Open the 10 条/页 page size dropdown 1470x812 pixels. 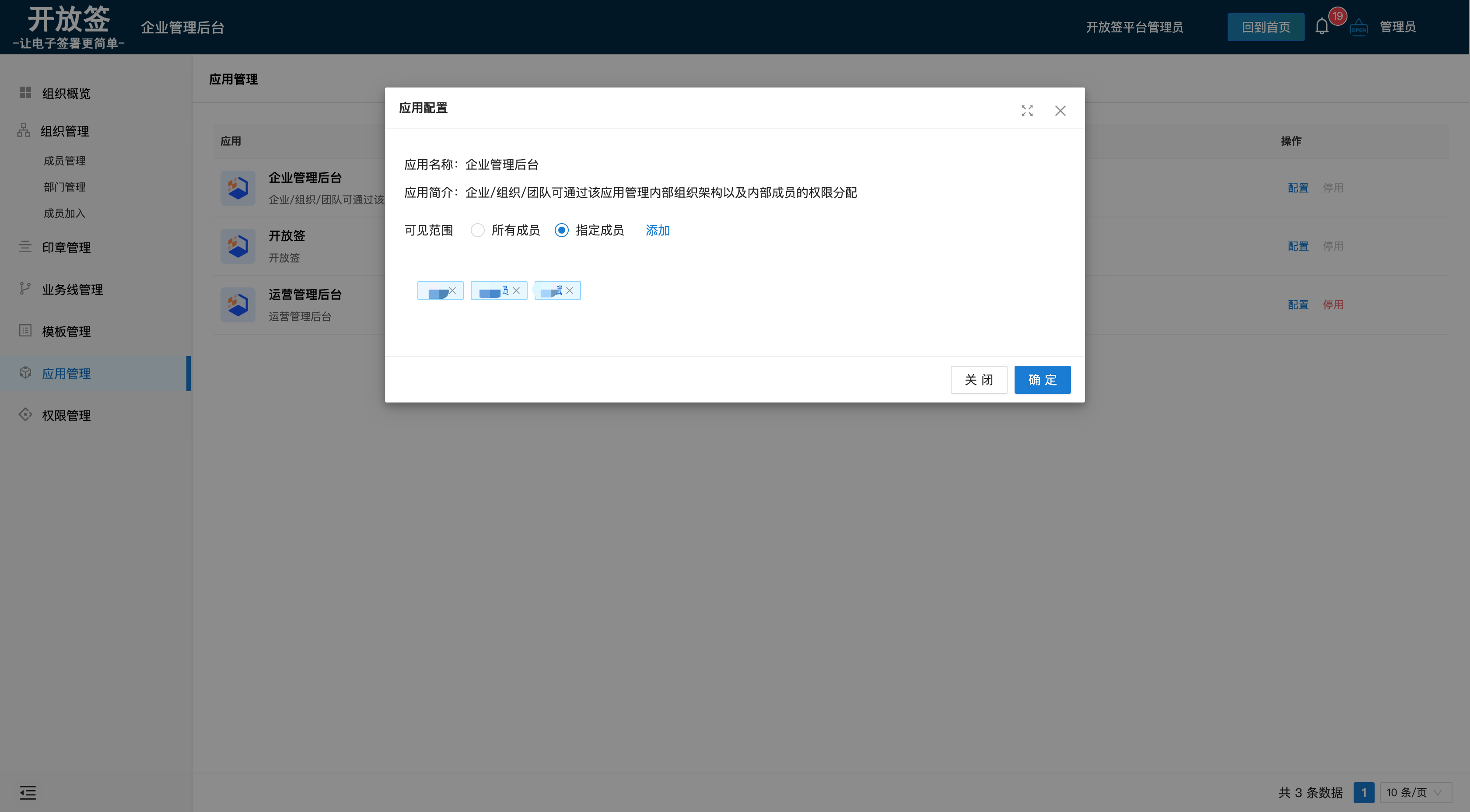coord(1415,793)
